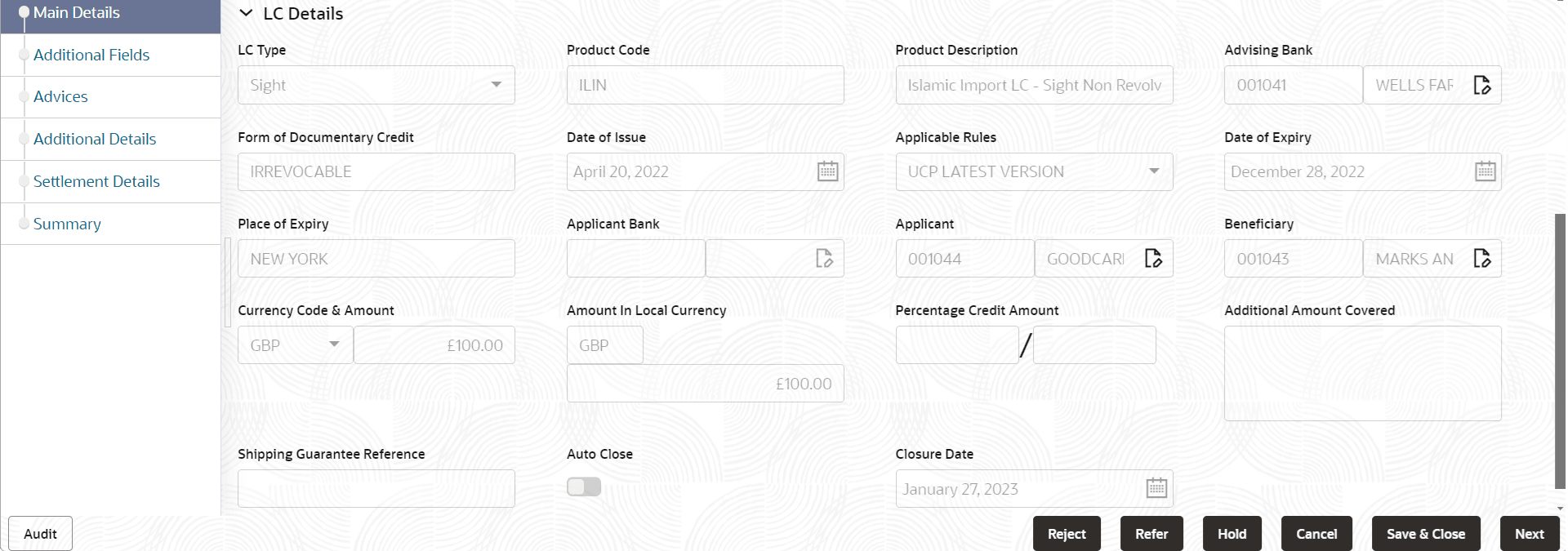The height and width of the screenshot is (551, 1568).
Task: Click the Beneficiary MARKS AN lookup icon
Action: (x=1483, y=258)
